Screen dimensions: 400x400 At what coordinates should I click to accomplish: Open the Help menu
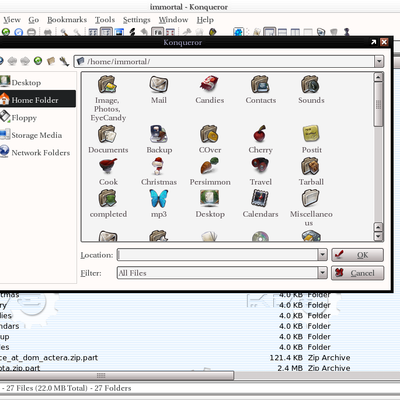205,20
